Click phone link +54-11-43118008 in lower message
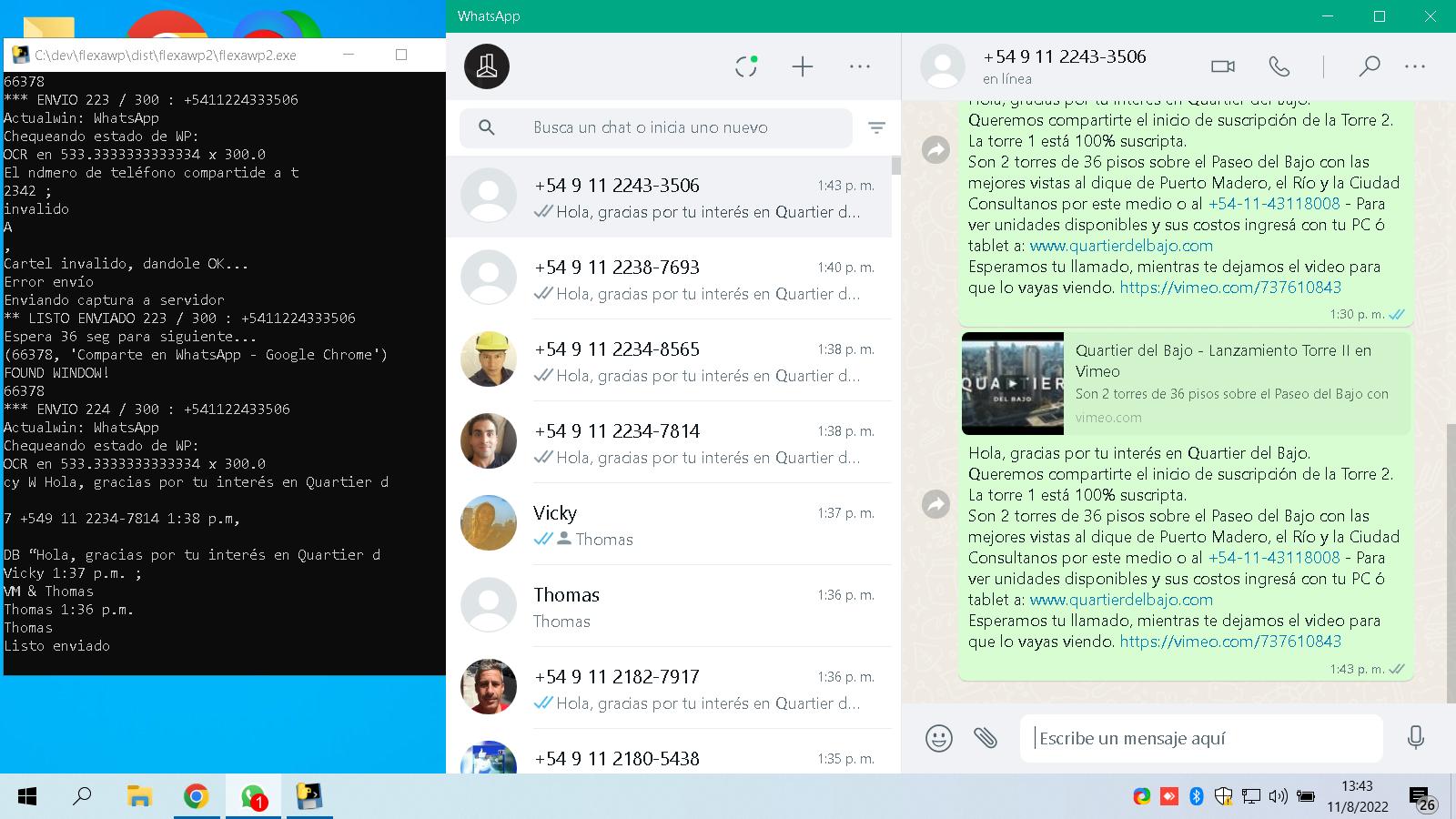1456x819 pixels. (1274, 558)
